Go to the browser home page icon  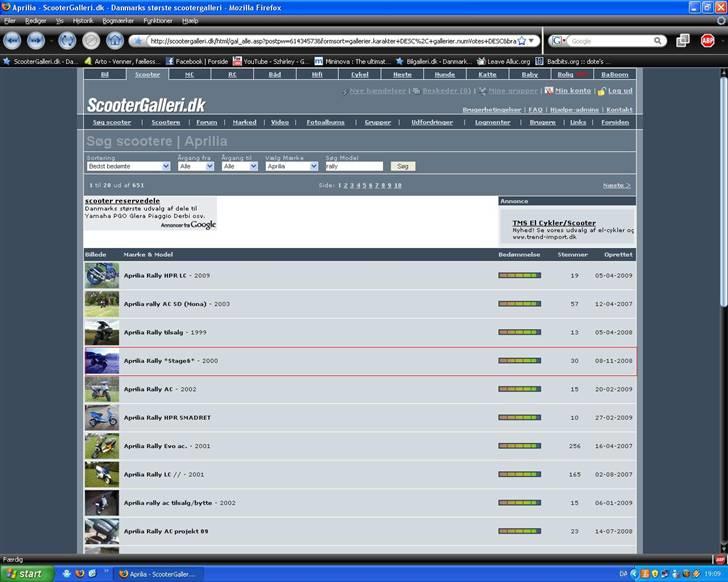(115, 40)
